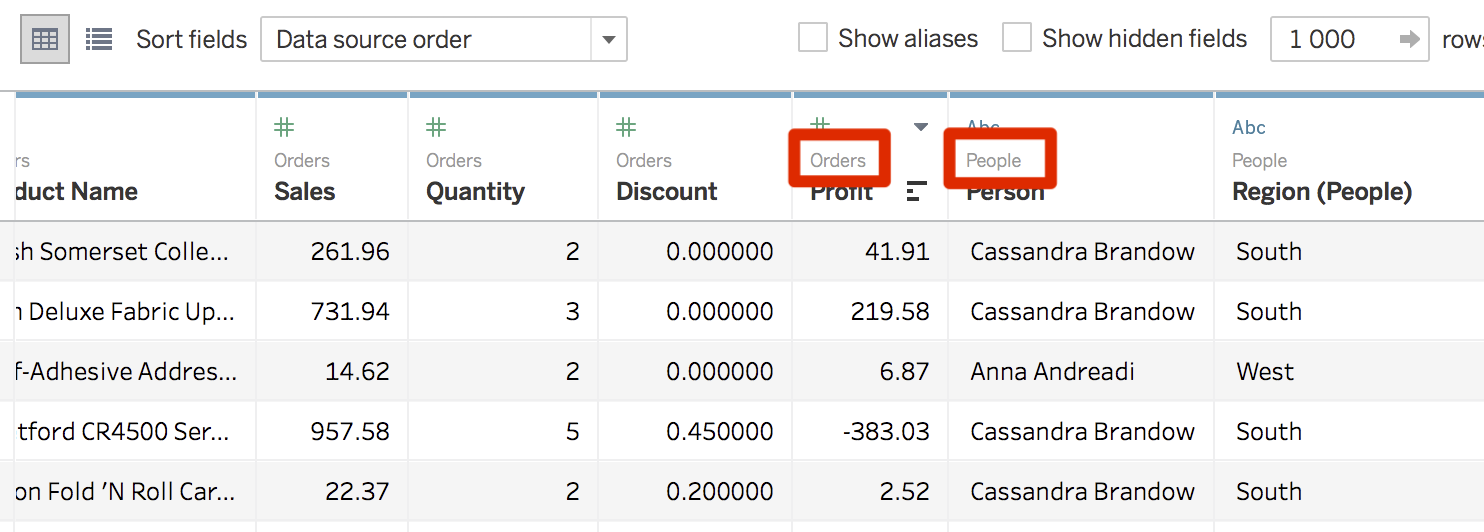The height and width of the screenshot is (532, 1484).
Task: Select the Quantity column header
Action: point(475,191)
